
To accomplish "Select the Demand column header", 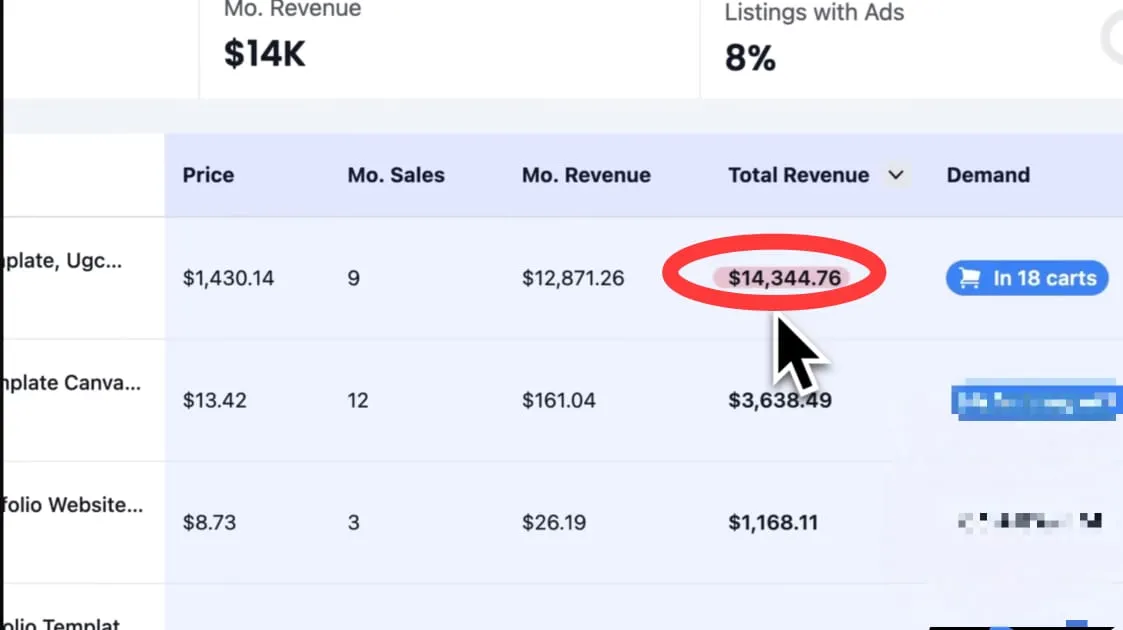I will click(988, 176).
